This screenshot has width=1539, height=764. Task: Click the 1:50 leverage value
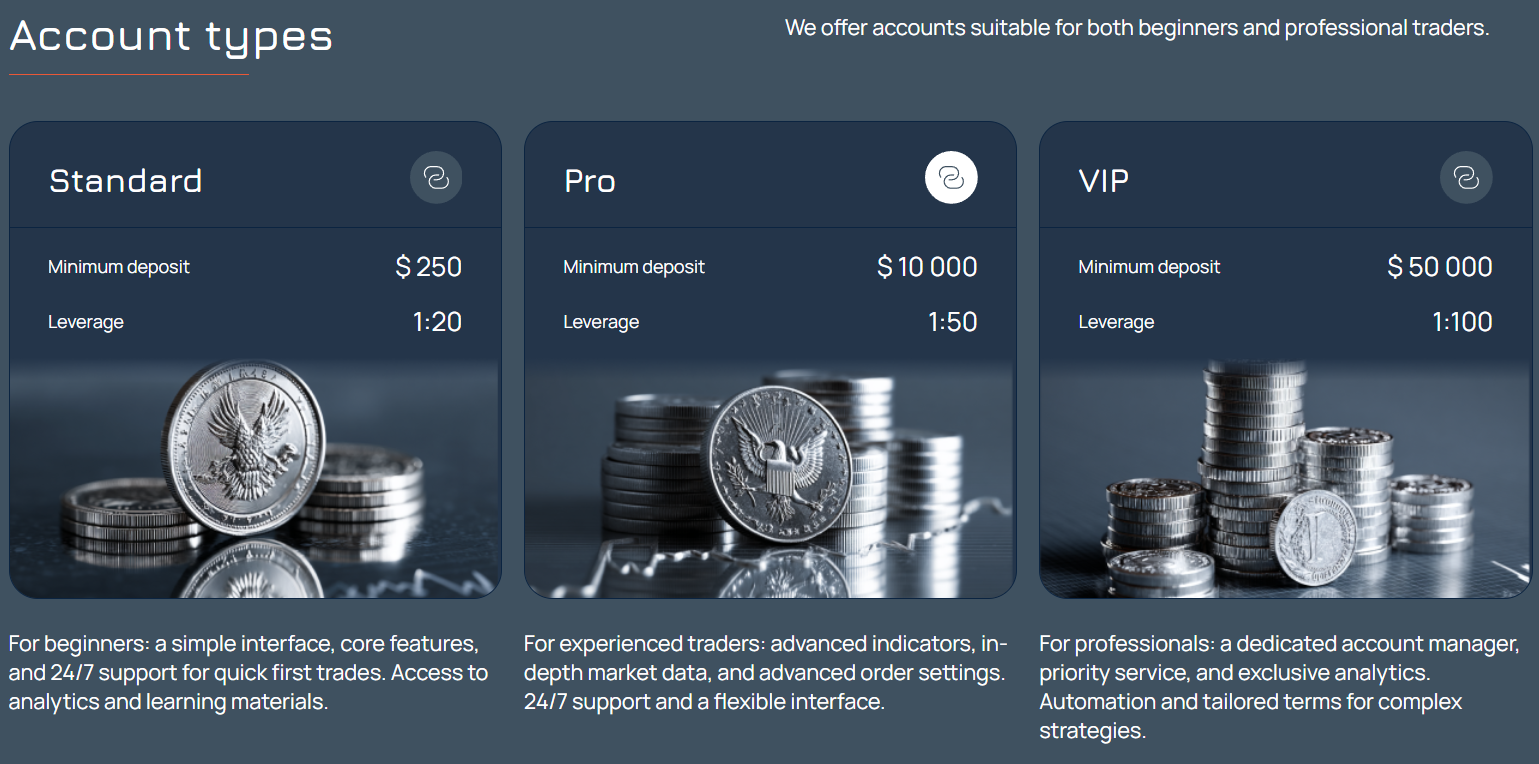pyautogui.click(x=952, y=322)
